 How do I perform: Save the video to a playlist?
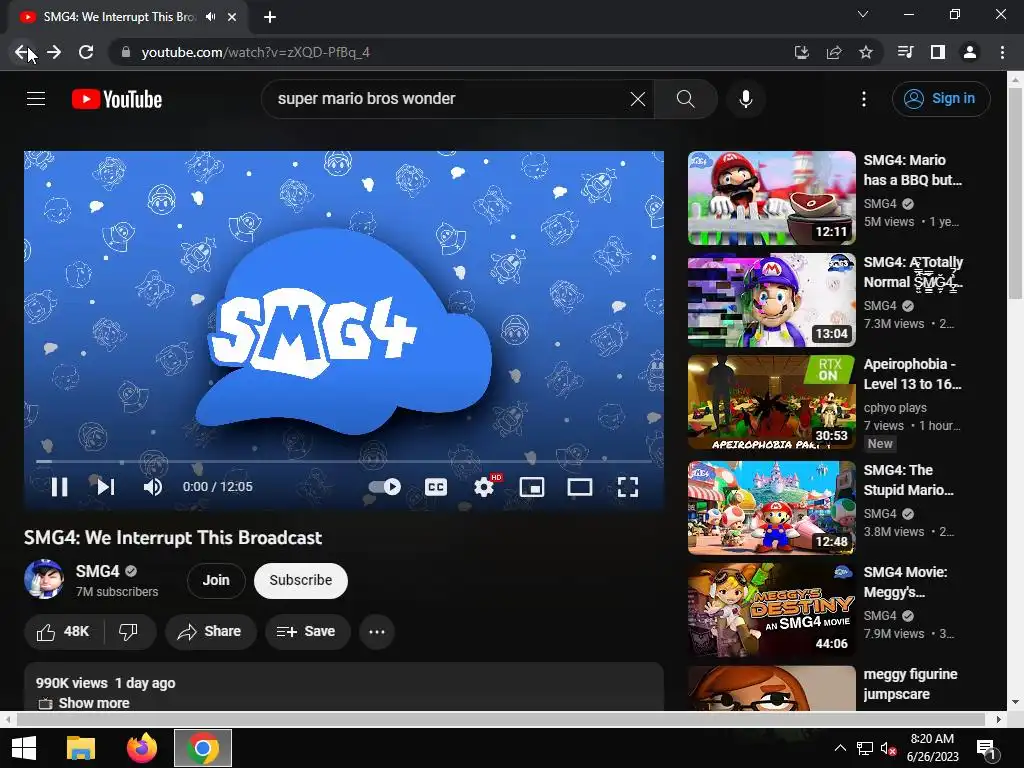click(307, 632)
